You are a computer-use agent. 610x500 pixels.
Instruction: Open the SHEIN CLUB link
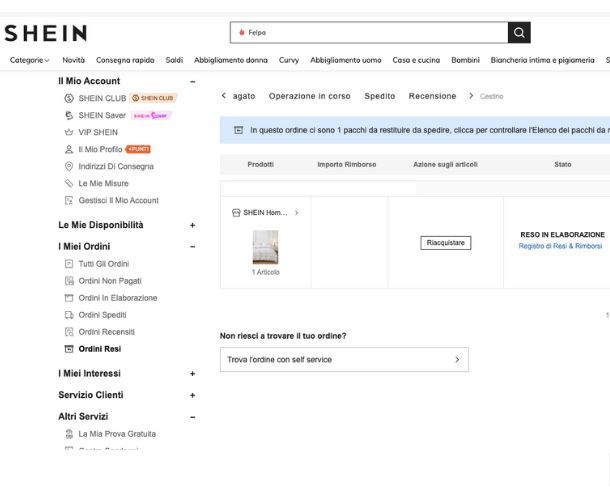[x=102, y=98]
